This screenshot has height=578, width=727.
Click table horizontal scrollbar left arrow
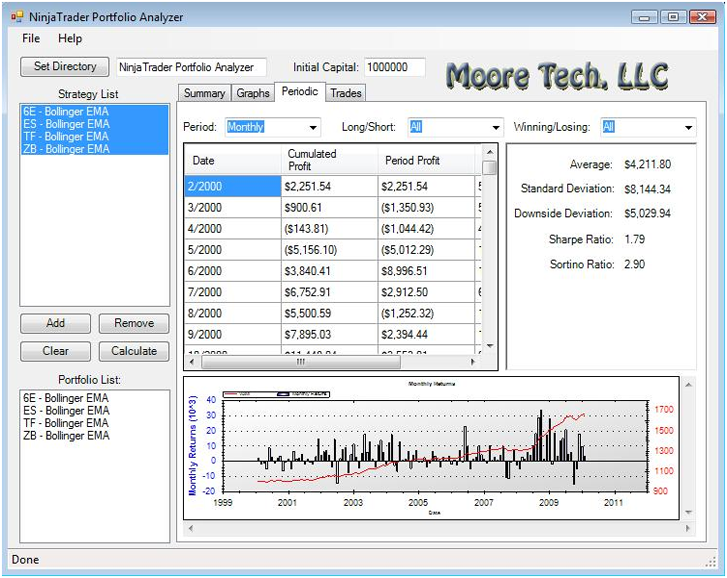tap(192, 362)
